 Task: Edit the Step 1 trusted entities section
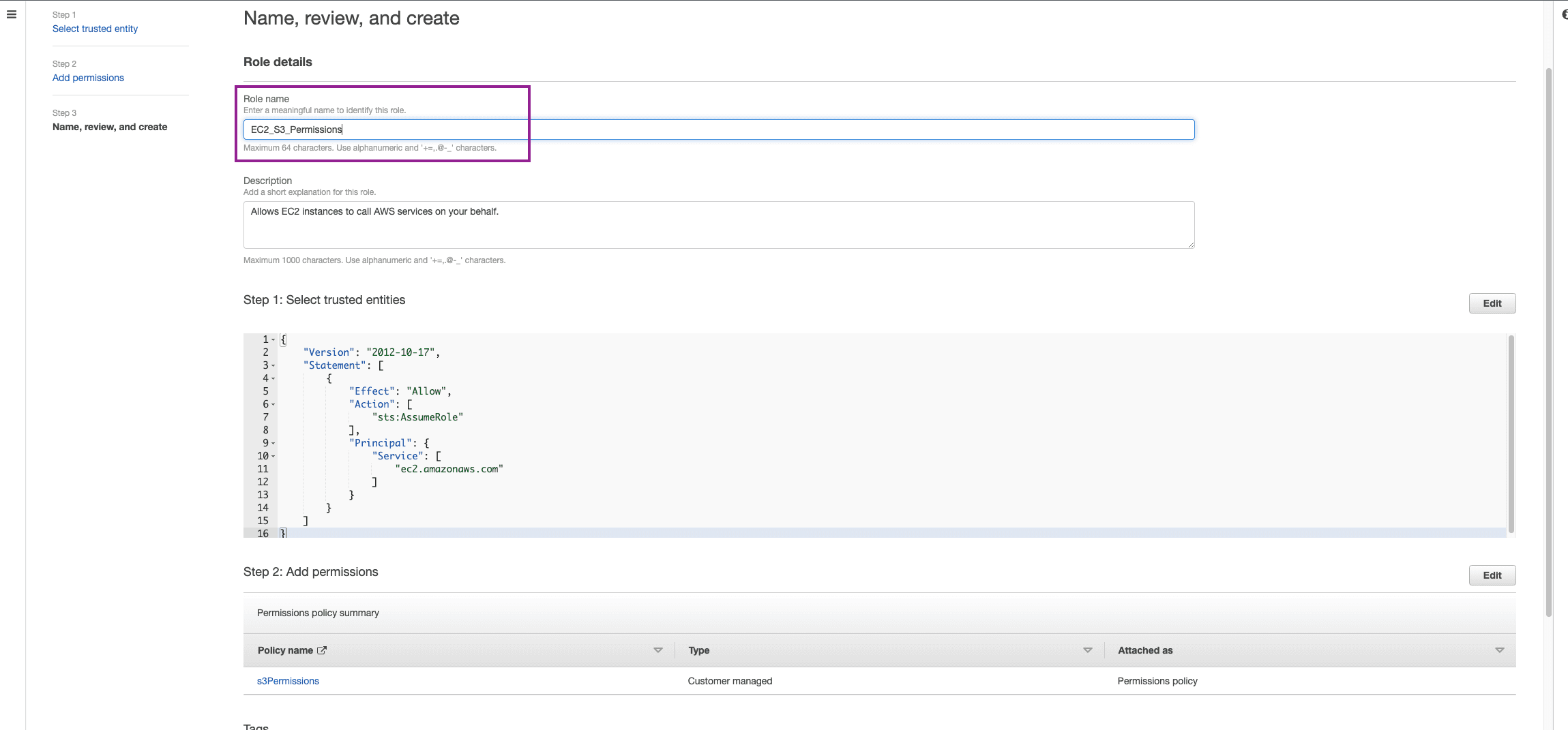click(1492, 303)
